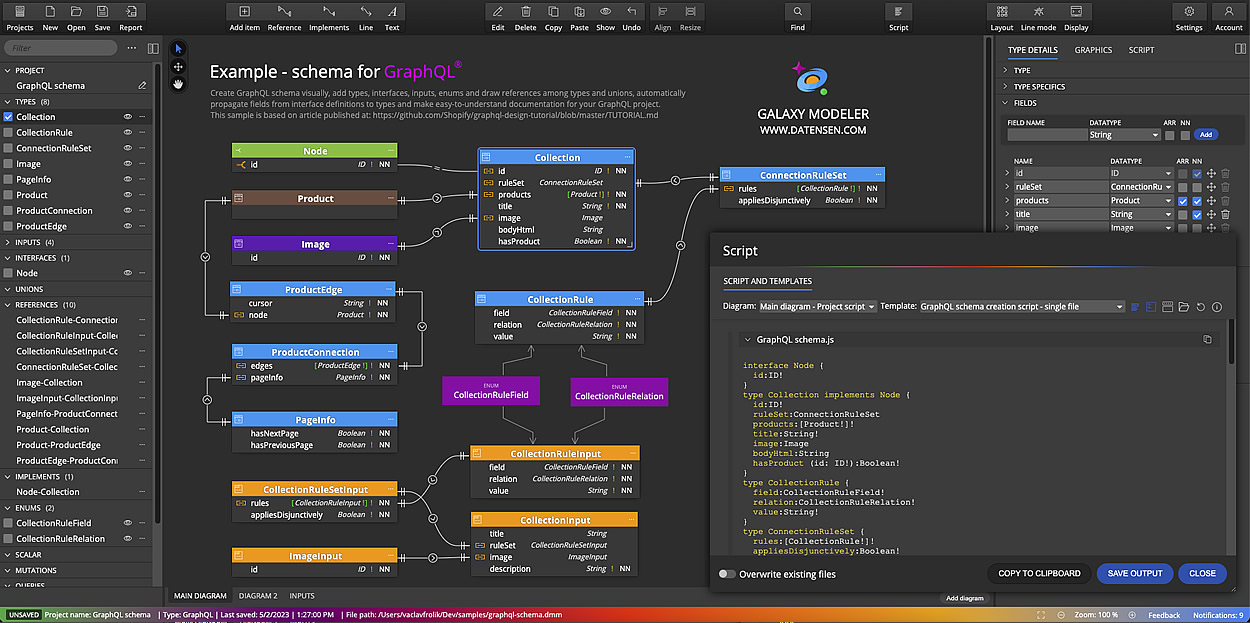The width and height of the screenshot is (1250, 623).
Task: Click the SAVE OUTPUT button
Action: (x=1134, y=573)
